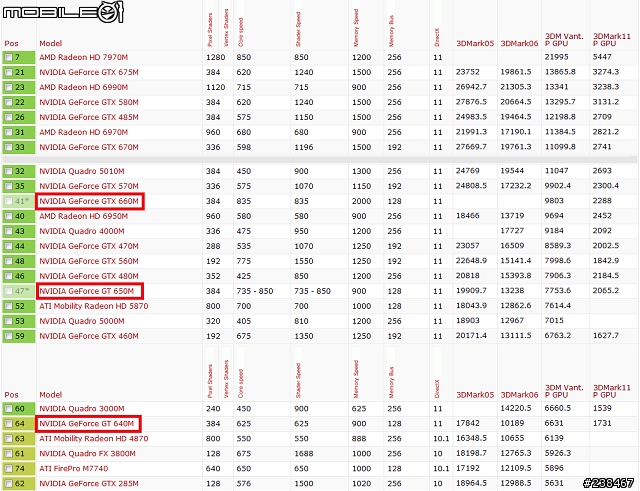Click the top DirectX rotated header

click(x=437, y=37)
